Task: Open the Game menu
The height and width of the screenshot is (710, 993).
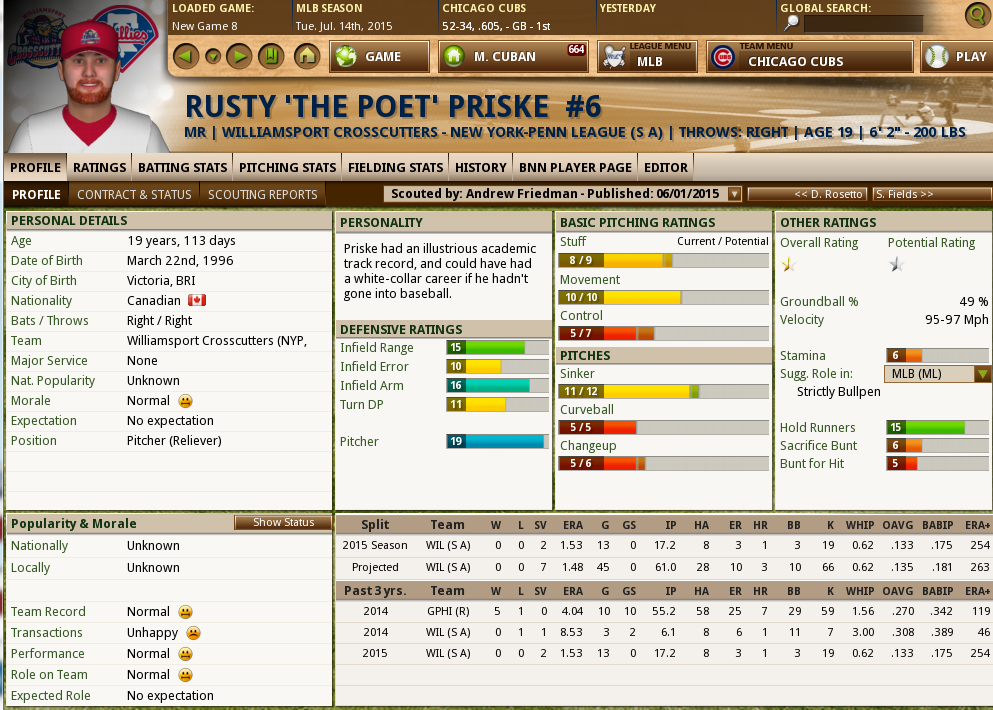Action: coord(380,57)
